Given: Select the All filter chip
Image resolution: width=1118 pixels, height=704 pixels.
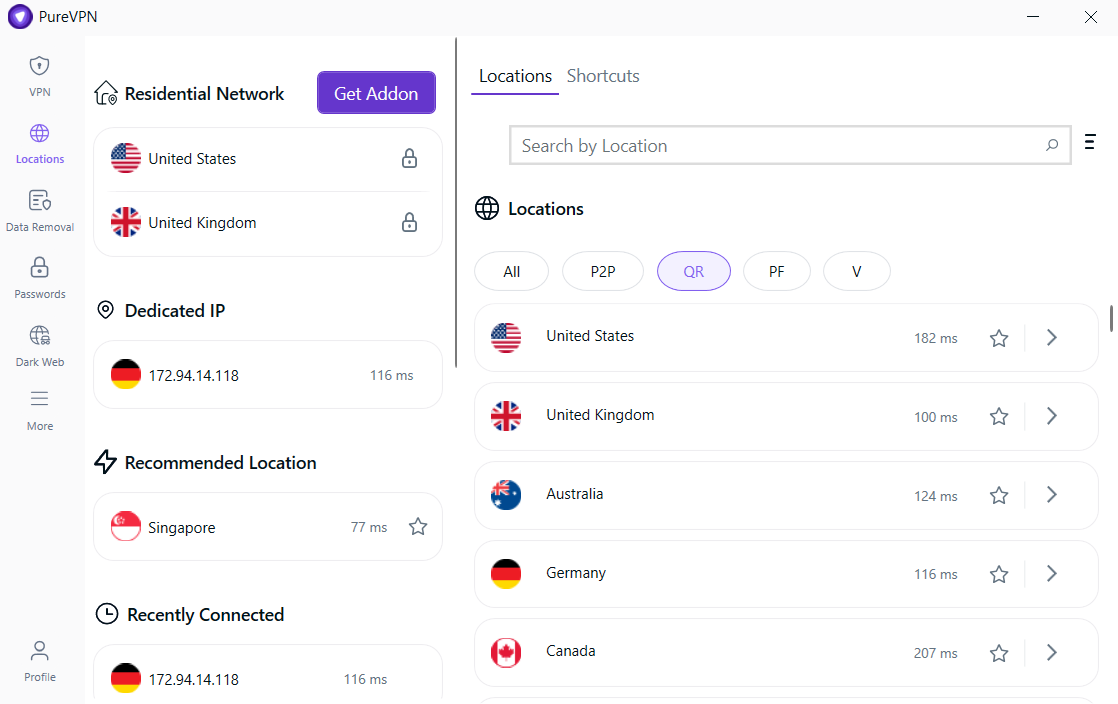Looking at the screenshot, I should [511, 272].
